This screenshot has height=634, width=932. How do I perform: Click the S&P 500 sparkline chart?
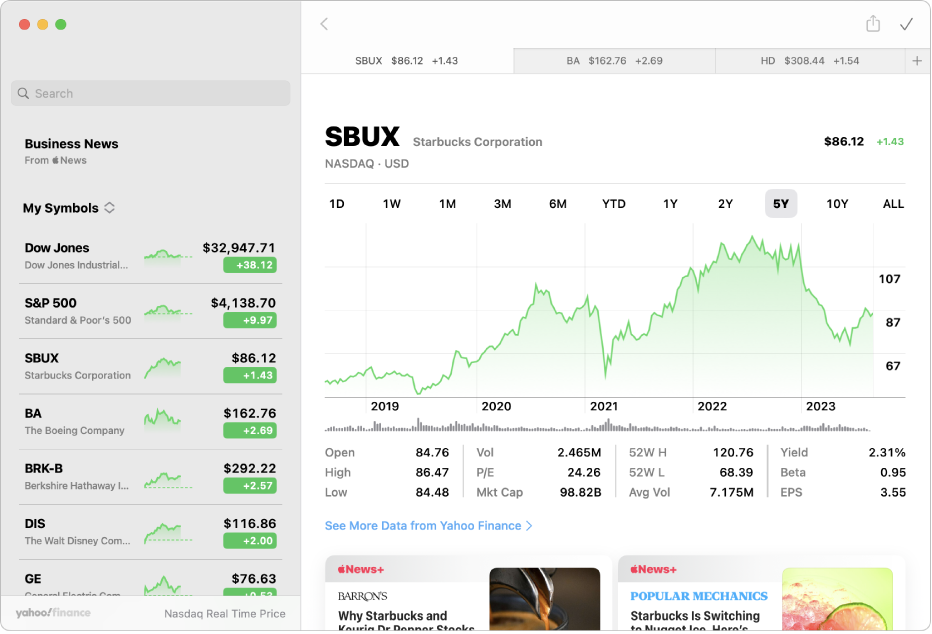click(168, 311)
